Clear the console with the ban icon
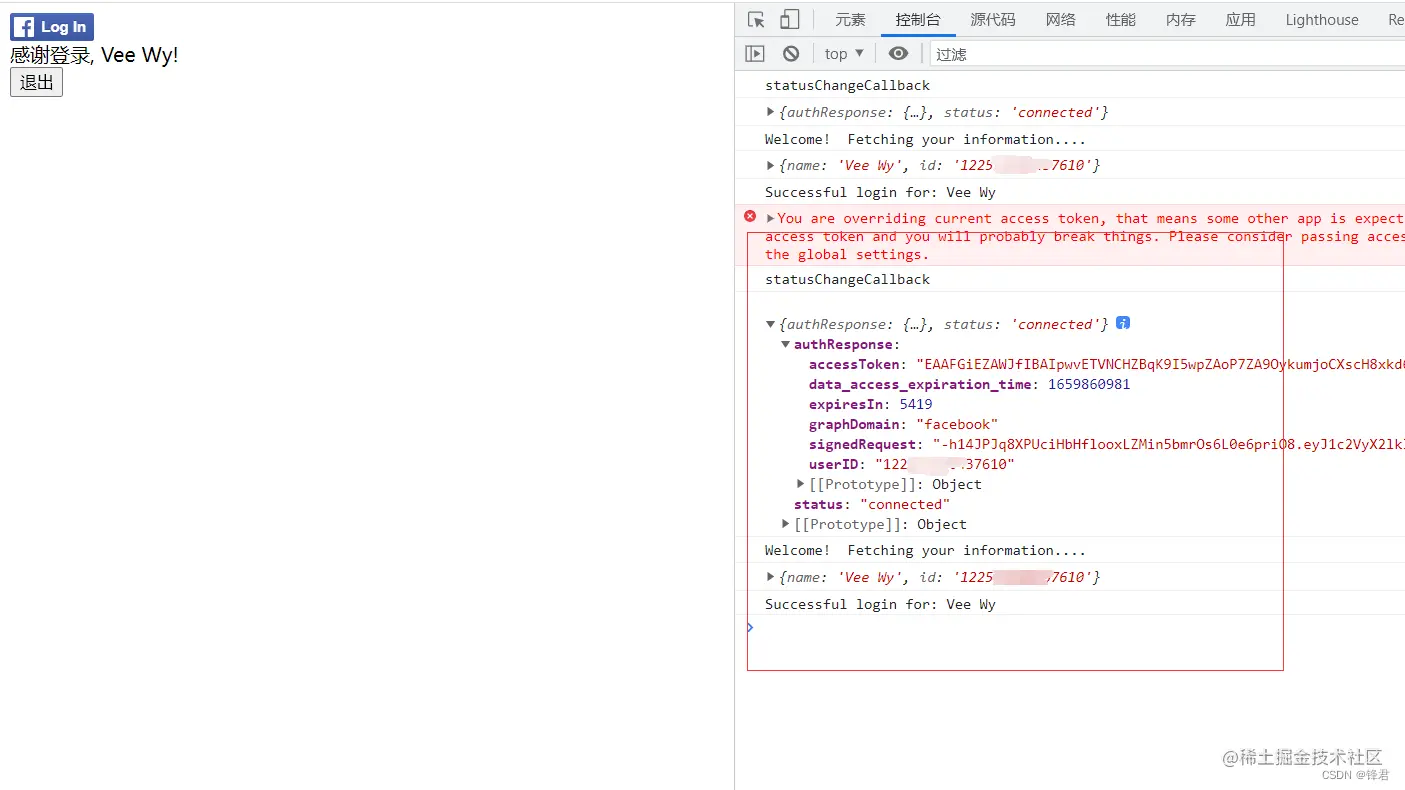Screen dimensions: 1405x790 (791, 54)
